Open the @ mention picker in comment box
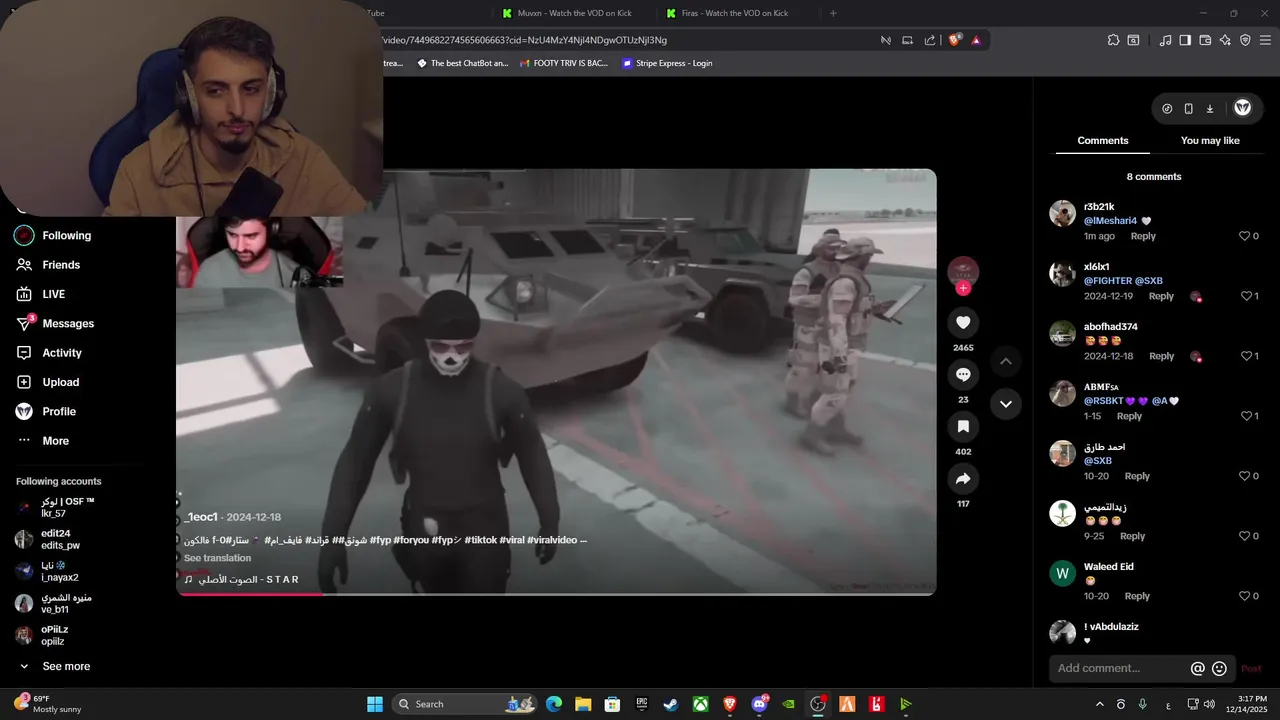The width and height of the screenshot is (1280, 720). tap(1198, 668)
